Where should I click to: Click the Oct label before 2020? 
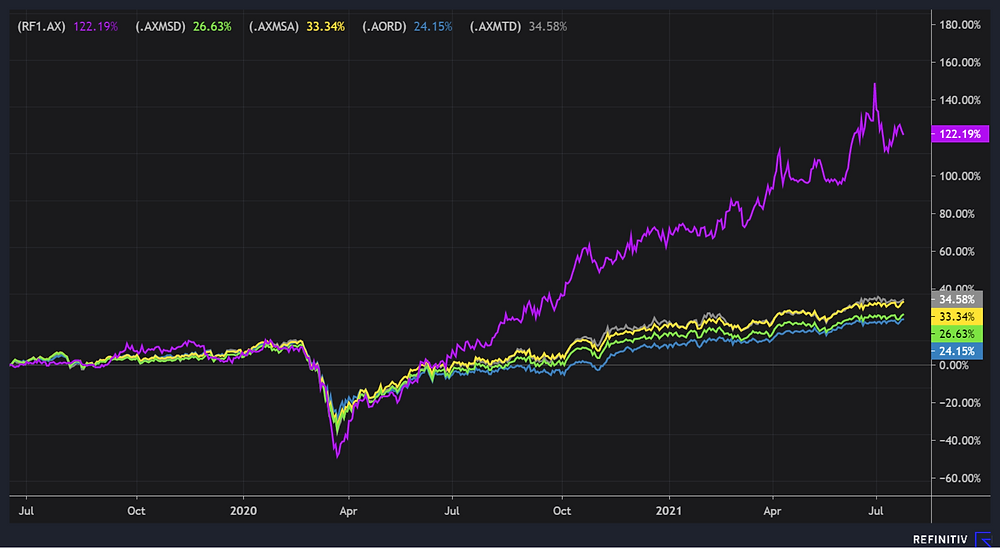click(136, 511)
